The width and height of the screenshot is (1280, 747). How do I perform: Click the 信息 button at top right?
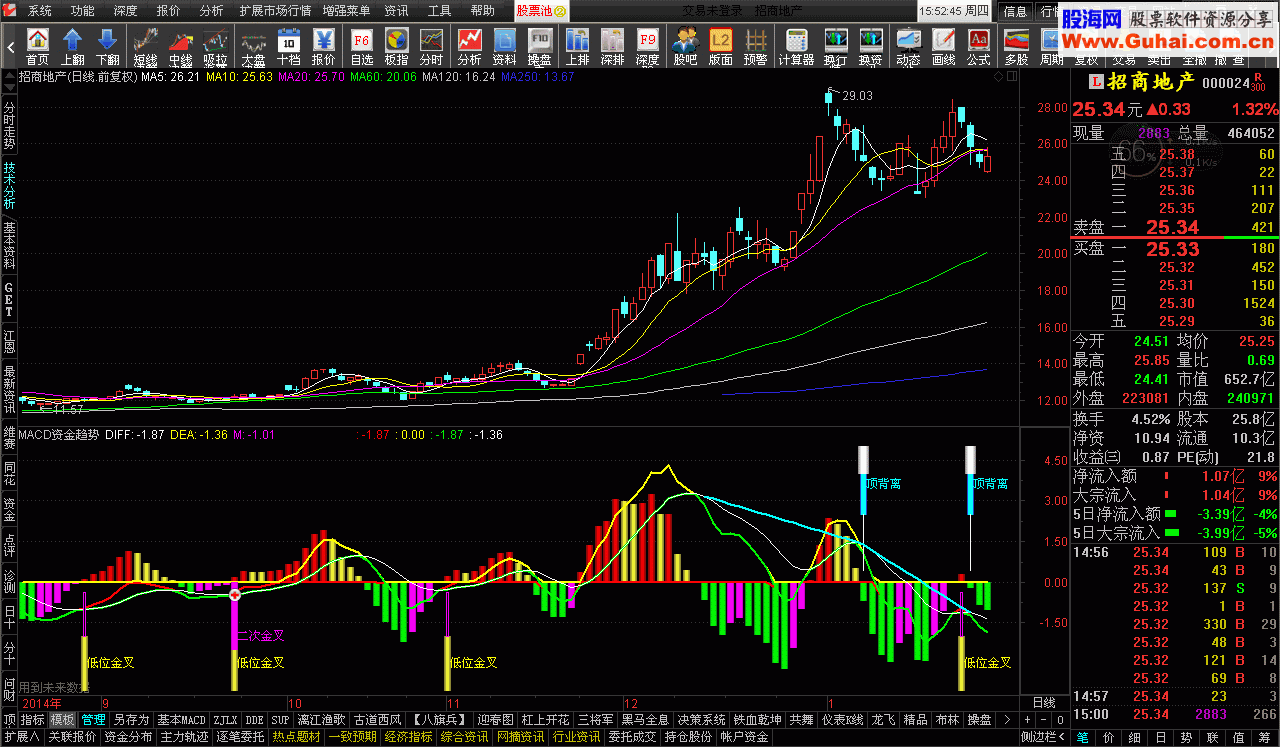pyautogui.click(x=1015, y=11)
